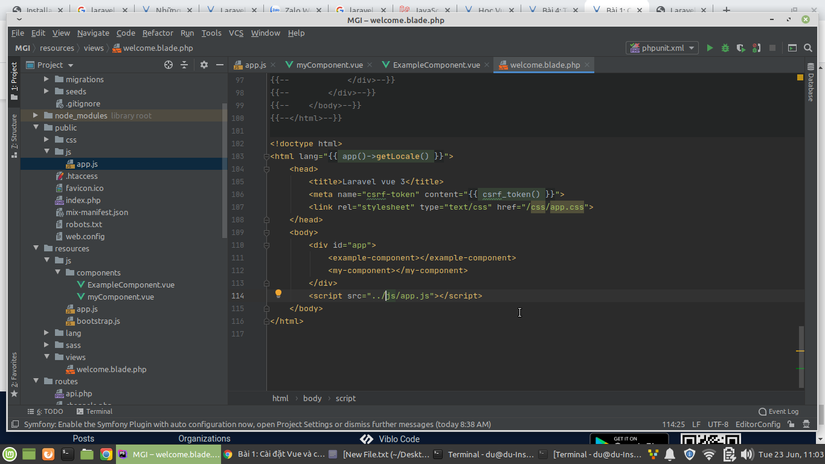
Task: Toggle tool window quick access icon
Action: coord(15,424)
